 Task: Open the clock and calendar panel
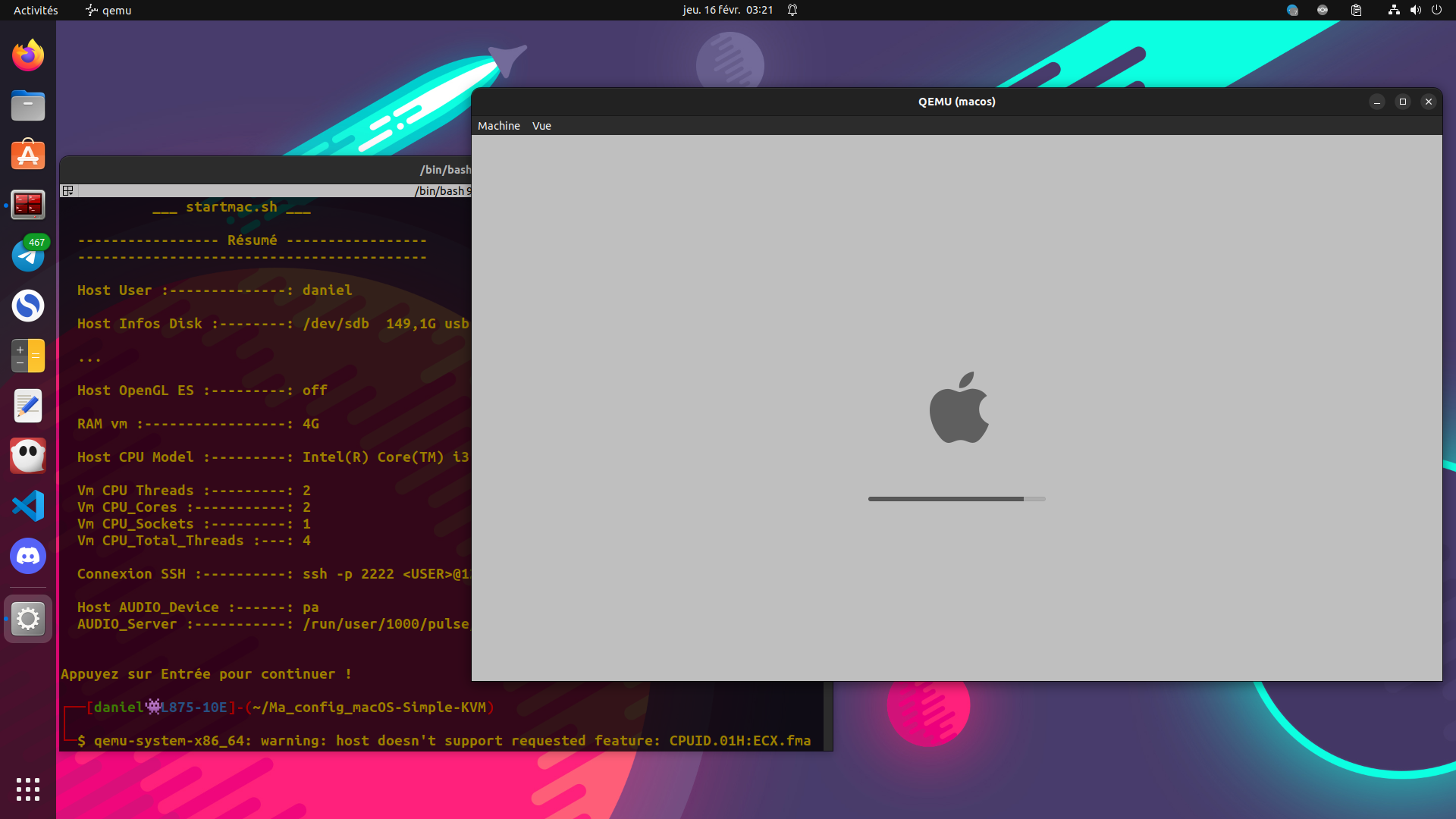tap(727, 10)
